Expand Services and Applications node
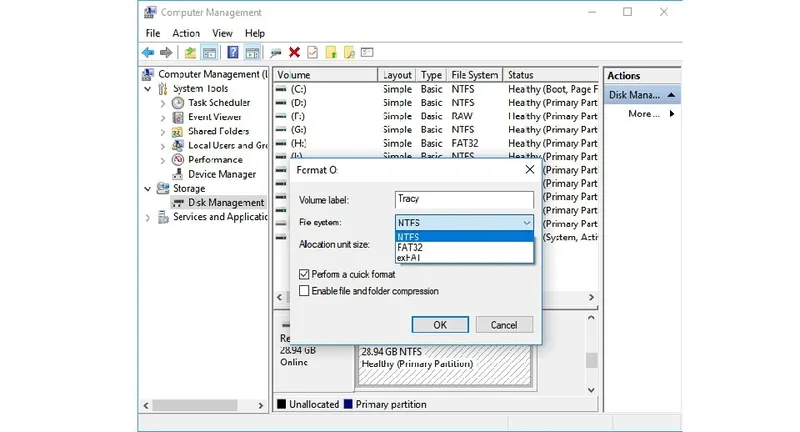Image resolution: width=800 pixels, height=432 pixels. tap(148, 218)
